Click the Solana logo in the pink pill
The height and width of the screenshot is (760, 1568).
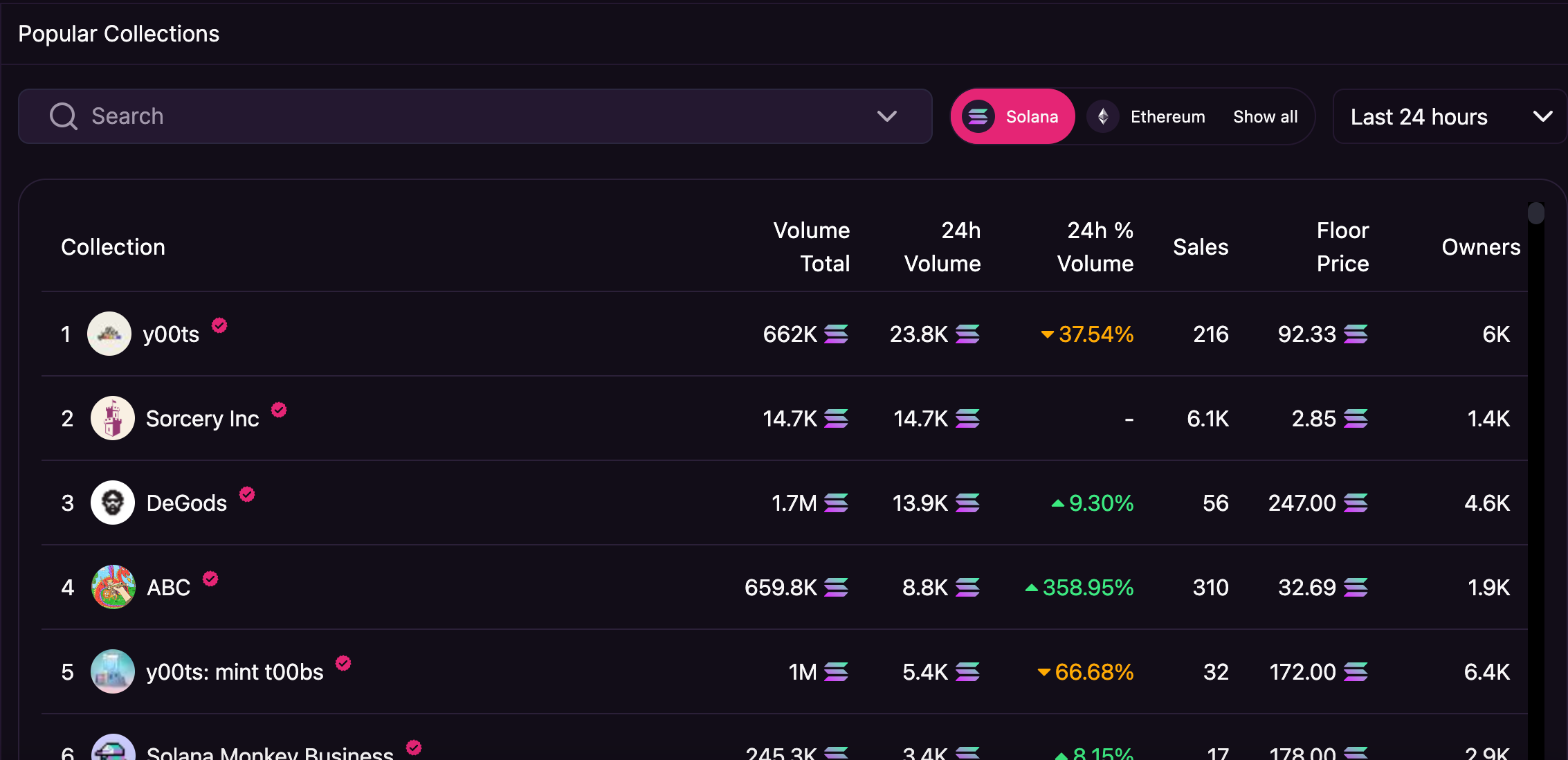coord(978,116)
